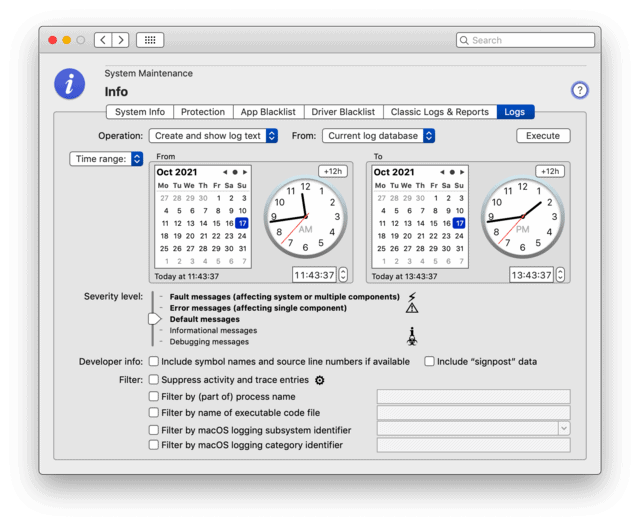
Task: Open the Operation dropdown menu
Action: (213, 136)
